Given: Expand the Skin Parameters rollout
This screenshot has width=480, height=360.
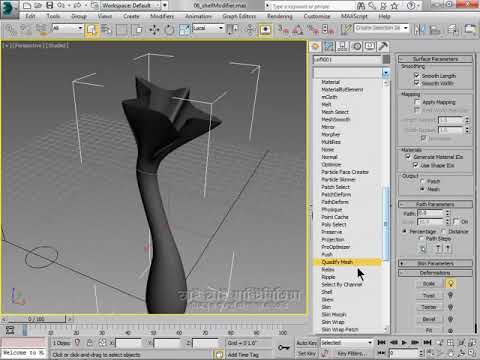Looking at the screenshot, I should coord(435,263).
